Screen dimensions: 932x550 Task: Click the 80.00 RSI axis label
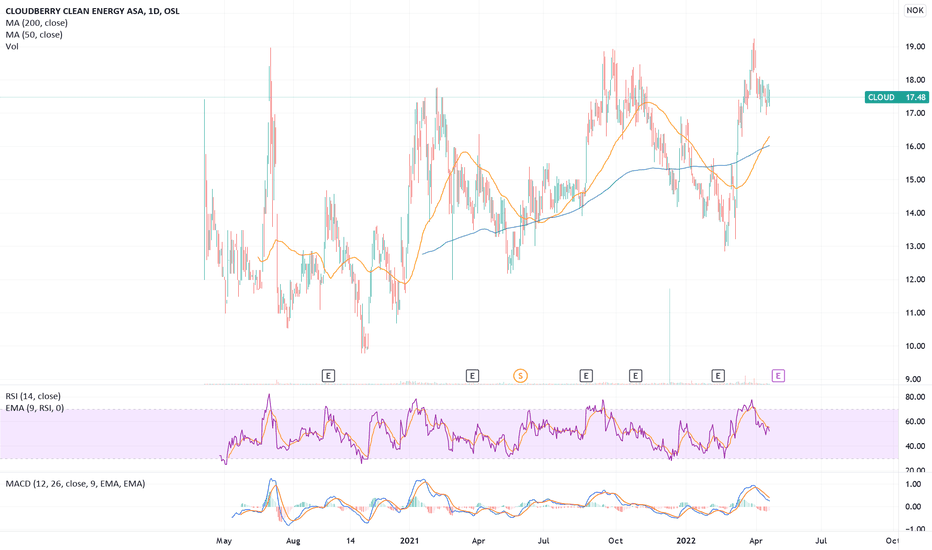[915, 397]
